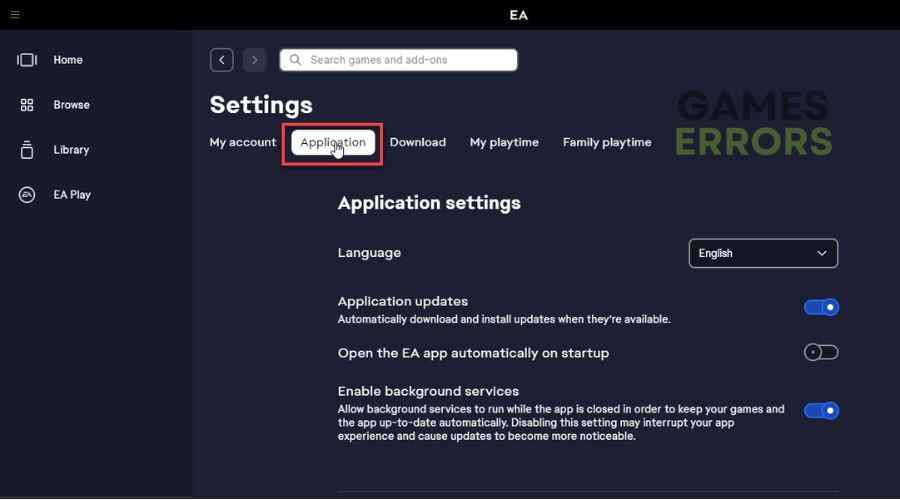The image size is (900, 500).
Task: Open the Download settings tab
Action: click(418, 142)
